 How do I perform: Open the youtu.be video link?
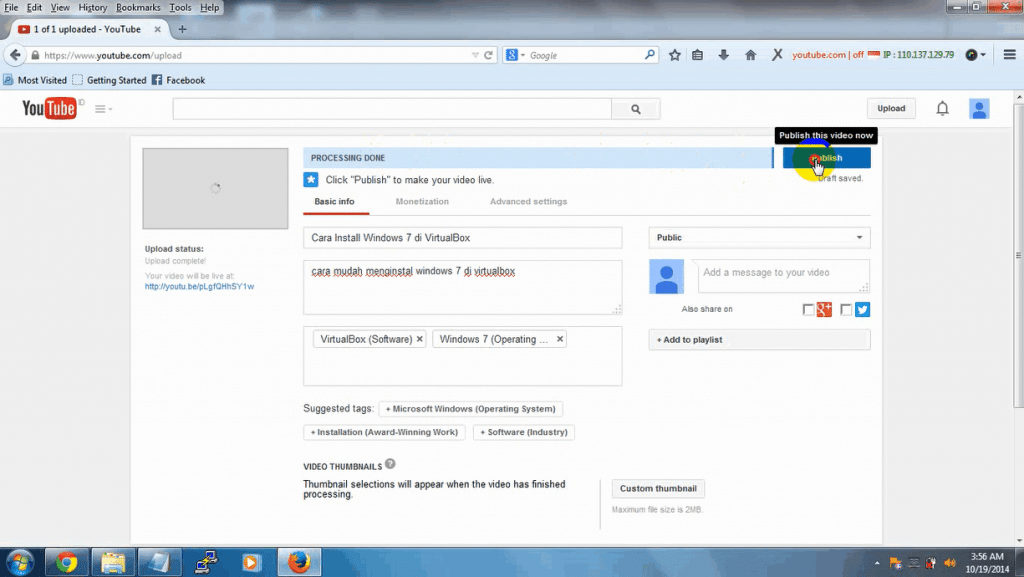point(199,287)
